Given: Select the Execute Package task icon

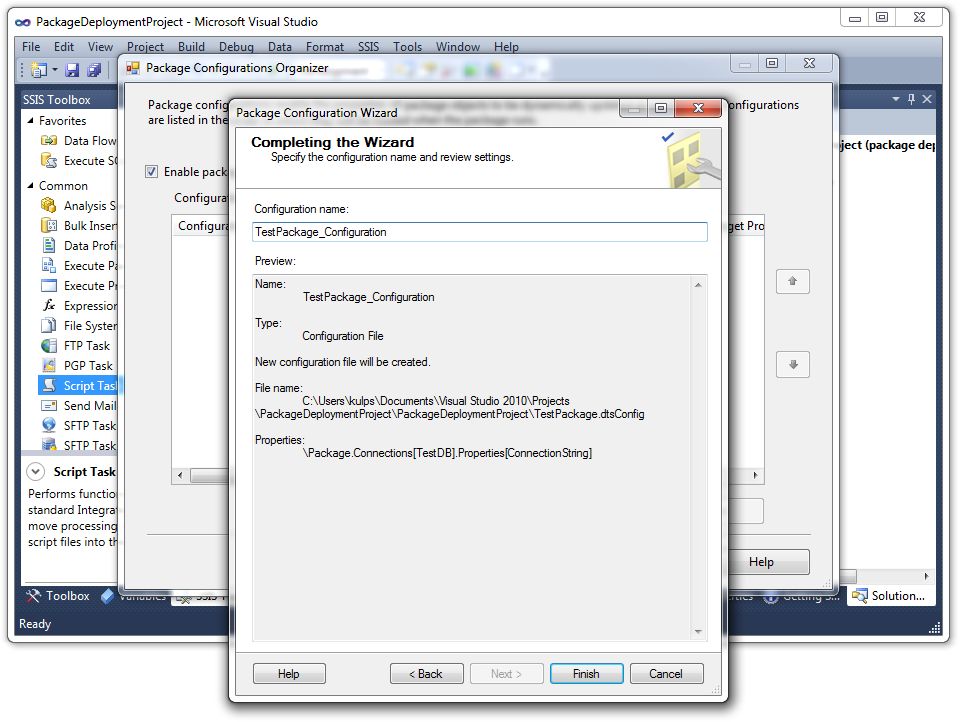Looking at the screenshot, I should pos(48,266).
